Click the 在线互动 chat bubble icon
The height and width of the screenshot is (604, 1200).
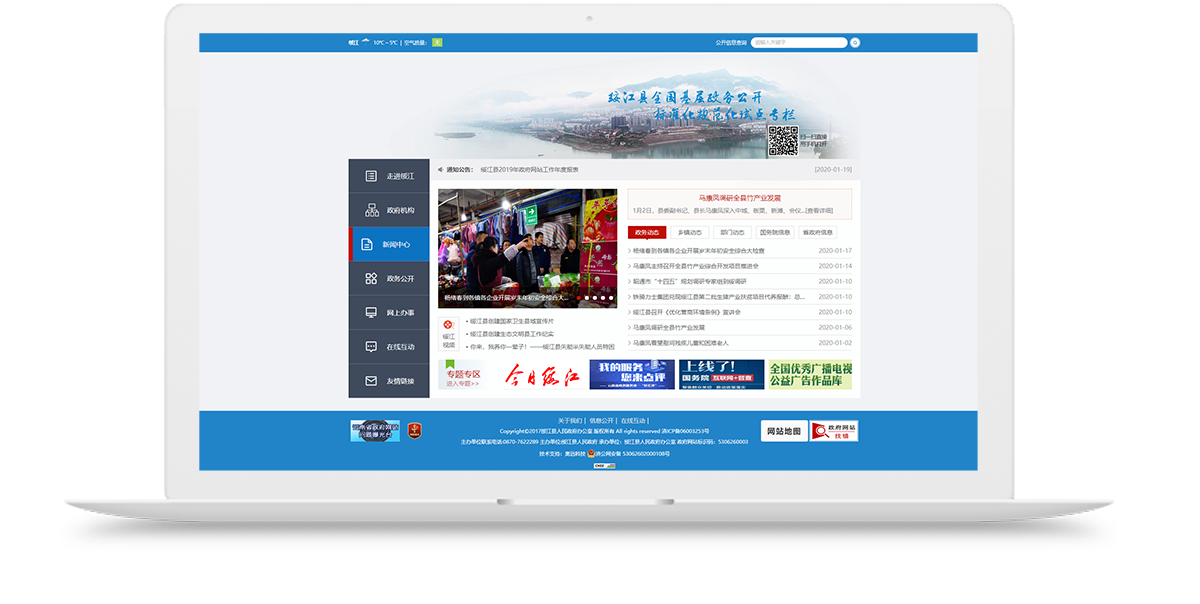pyautogui.click(x=371, y=347)
